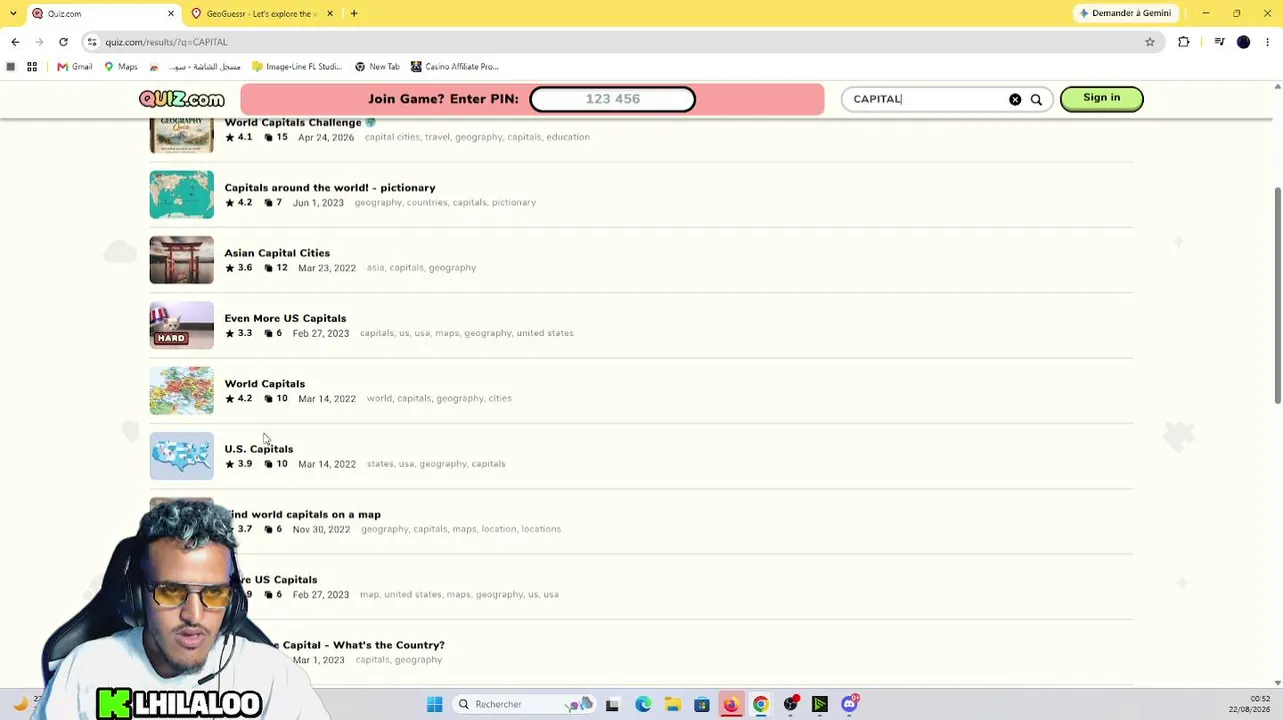Switch to the Quiz.com tab

103,14
